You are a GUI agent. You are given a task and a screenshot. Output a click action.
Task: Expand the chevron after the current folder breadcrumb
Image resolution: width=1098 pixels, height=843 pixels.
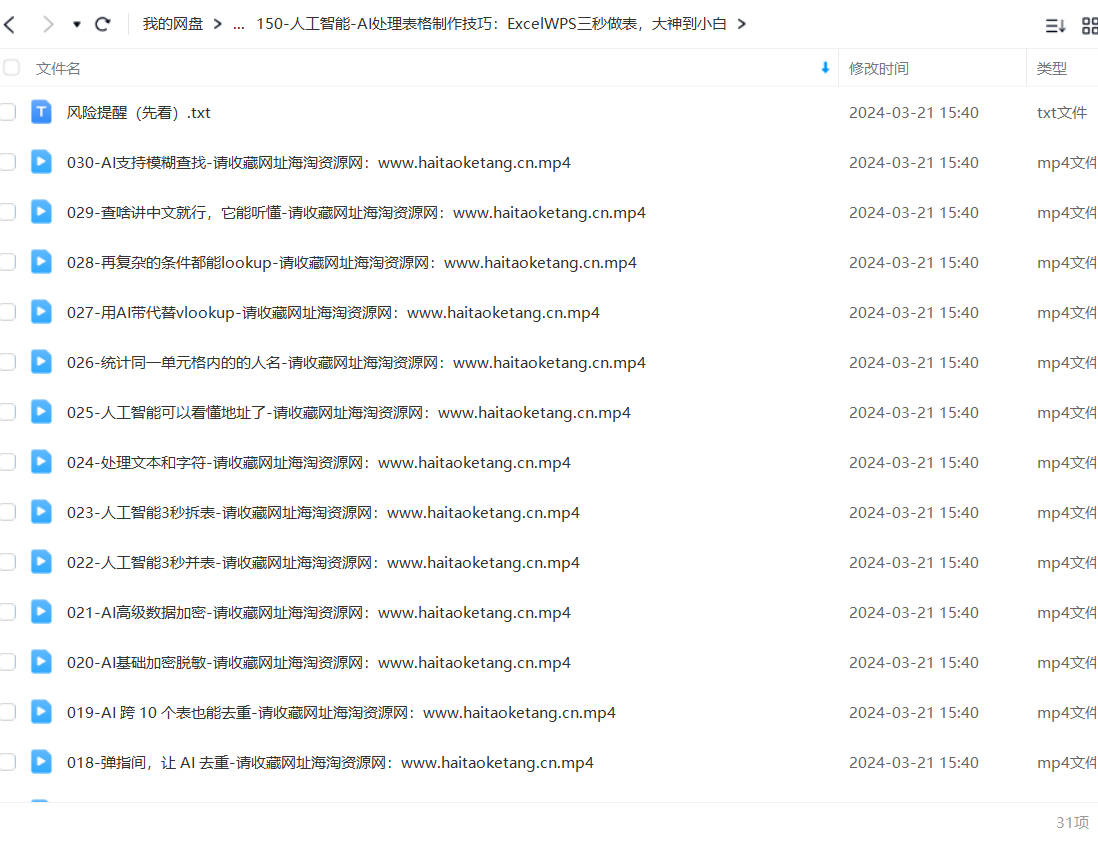click(742, 24)
